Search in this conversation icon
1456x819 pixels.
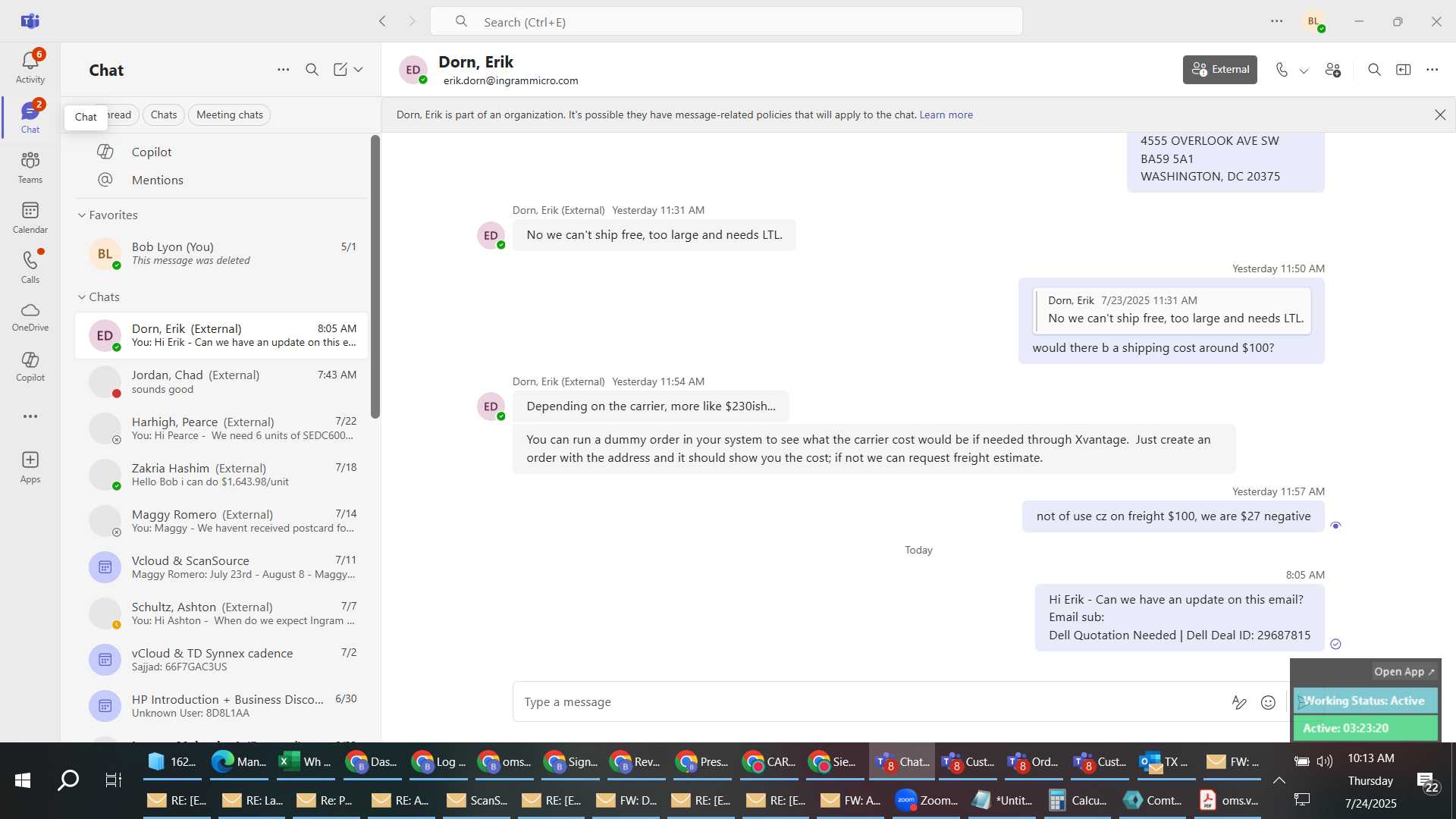click(1374, 70)
